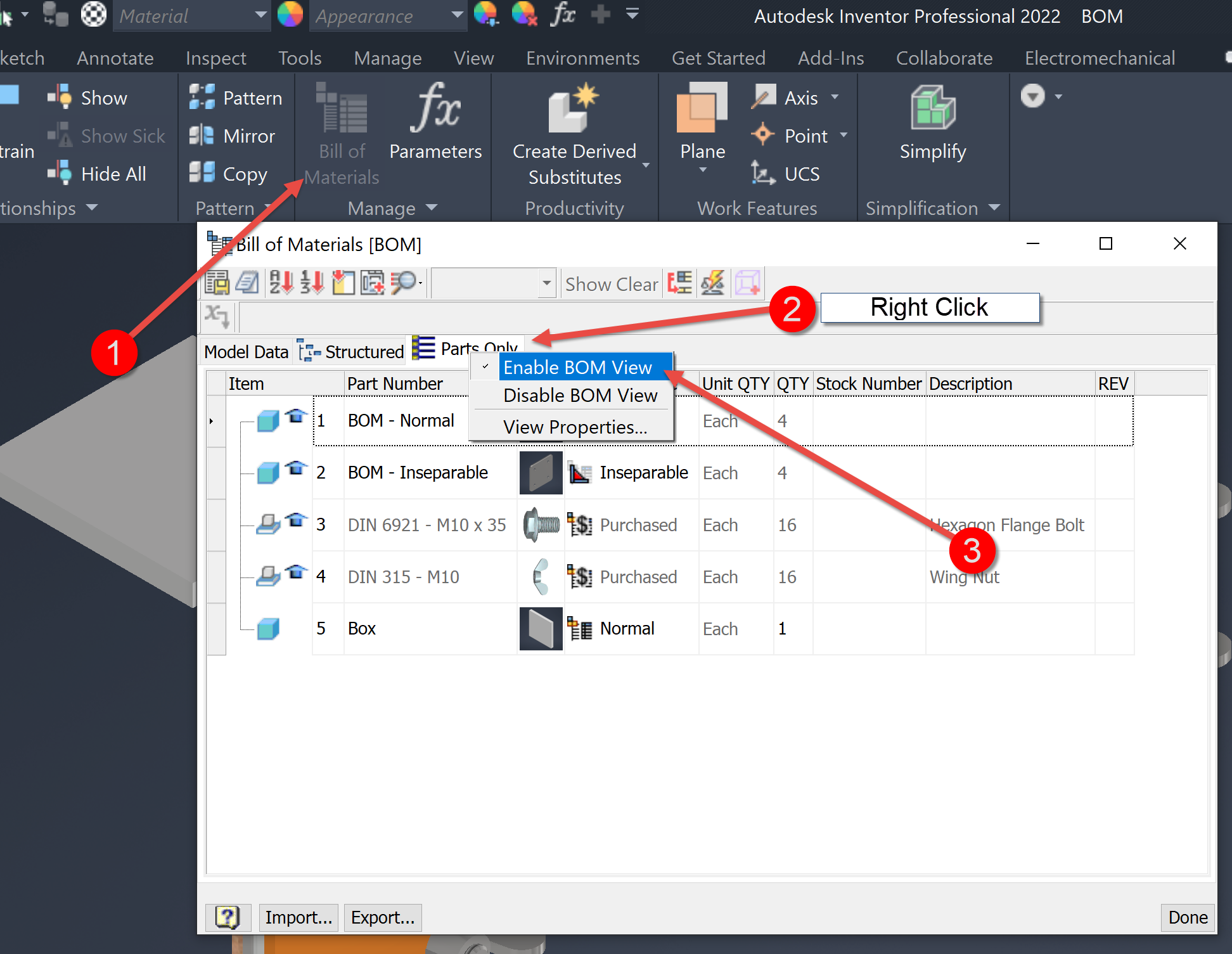Open the color wheel appearance picker
This screenshot has width=1232, height=954.
pyautogui.click(x=290, y=14)
